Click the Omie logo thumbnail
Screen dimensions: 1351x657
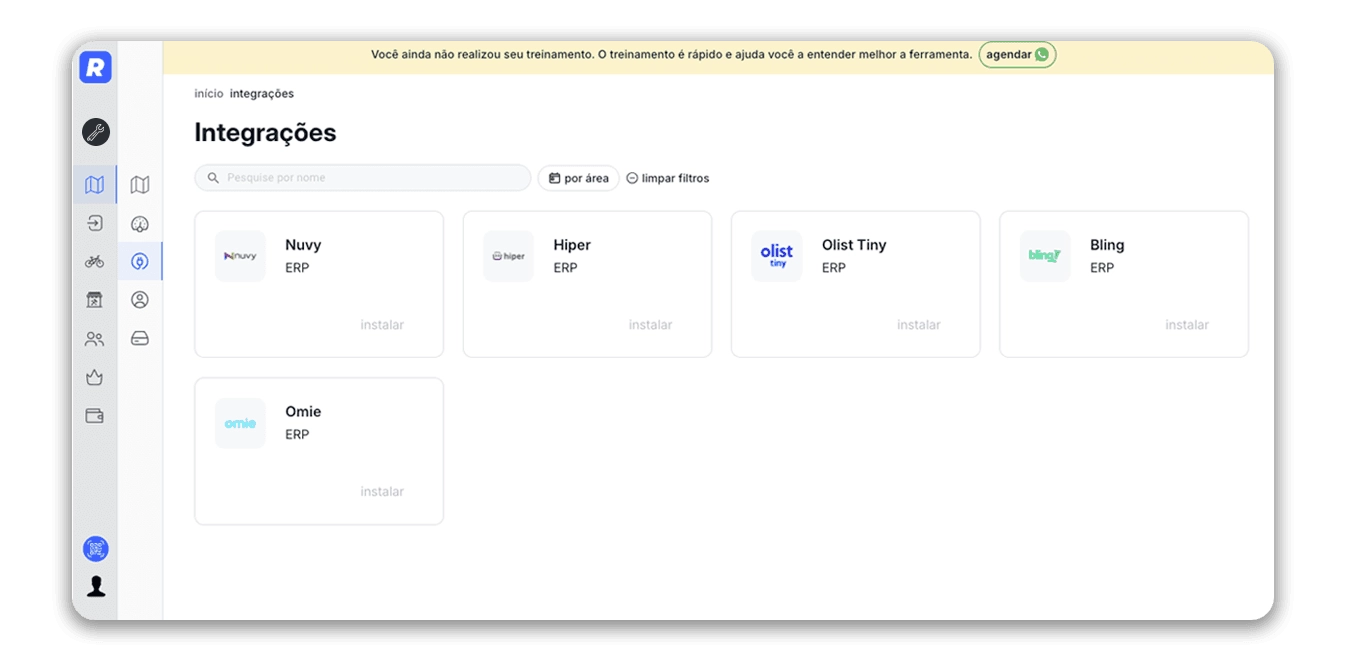click(x=240, y=423)
